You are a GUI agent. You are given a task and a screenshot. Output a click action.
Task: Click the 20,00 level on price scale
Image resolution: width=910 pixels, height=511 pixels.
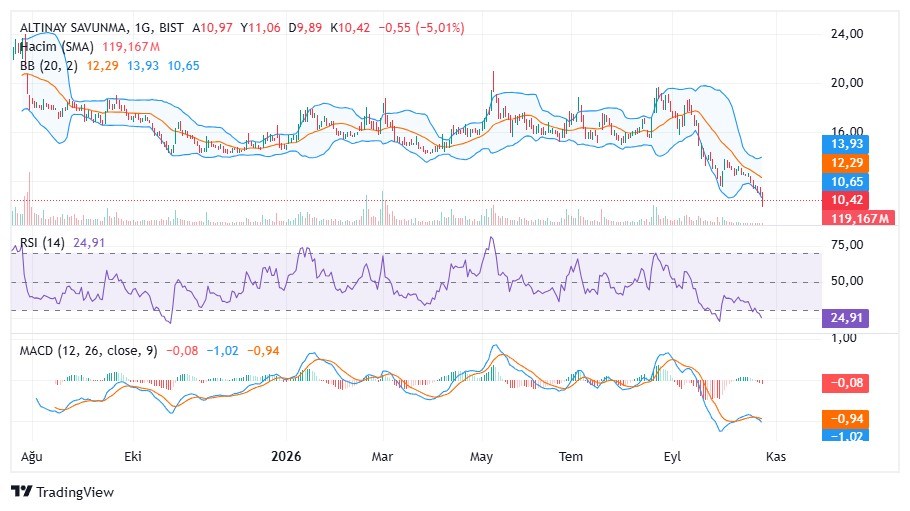click(x=847, y=82)
